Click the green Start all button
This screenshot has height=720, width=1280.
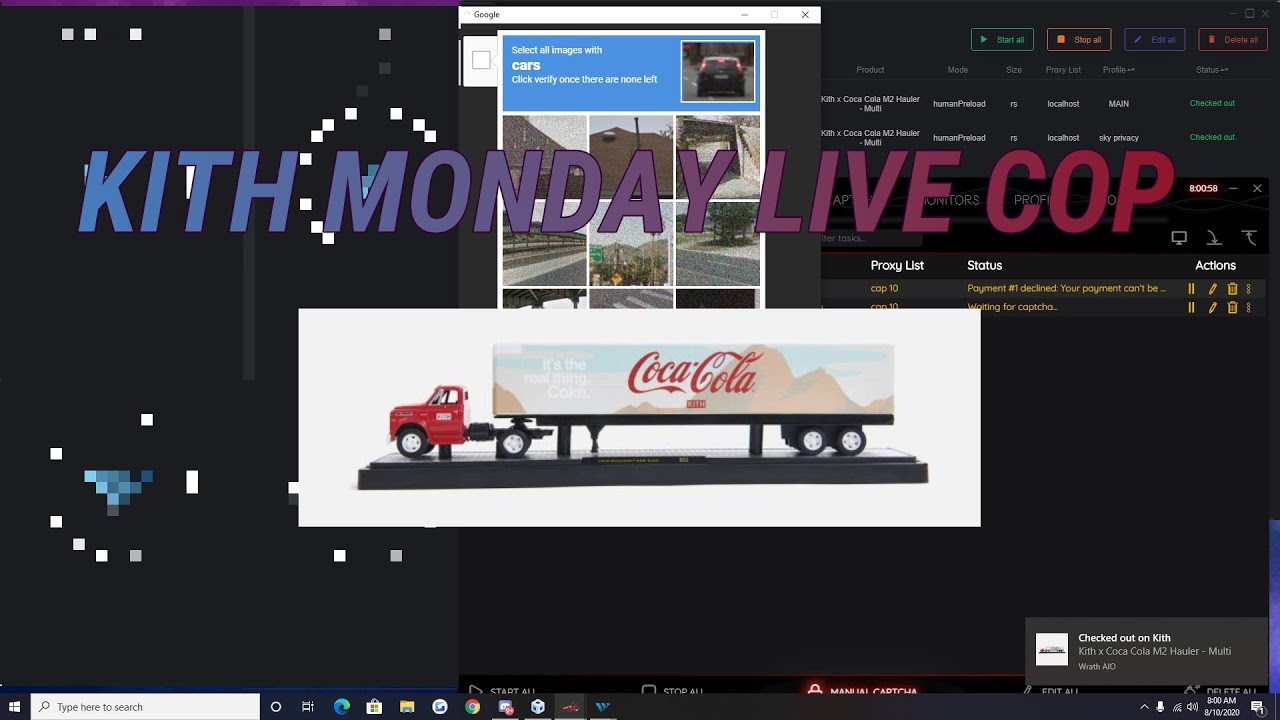[1002, 40]
